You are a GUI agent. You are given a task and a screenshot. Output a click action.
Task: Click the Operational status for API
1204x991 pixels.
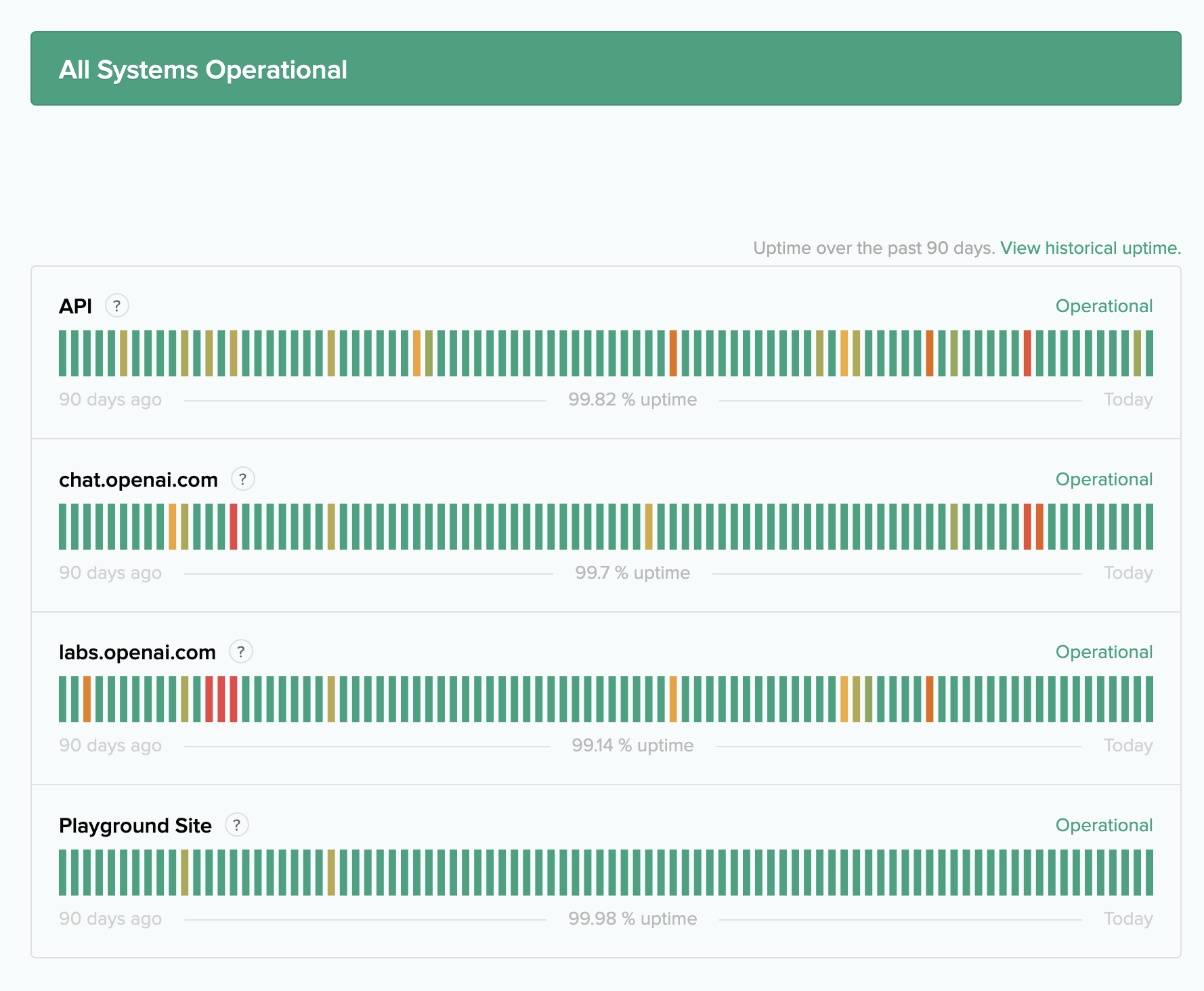tap(1104, 305)
